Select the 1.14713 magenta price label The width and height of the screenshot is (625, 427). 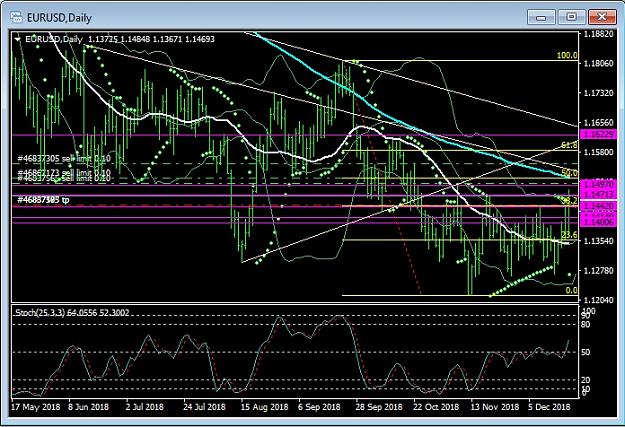pyautogui.click(x=599, y=194)
